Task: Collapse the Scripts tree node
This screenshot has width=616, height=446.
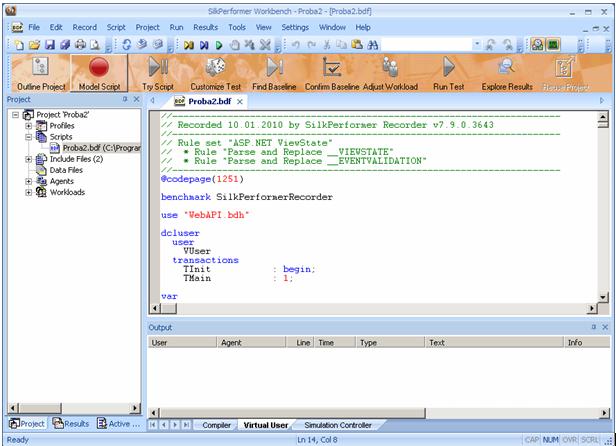Action: [x=28, y=137]
